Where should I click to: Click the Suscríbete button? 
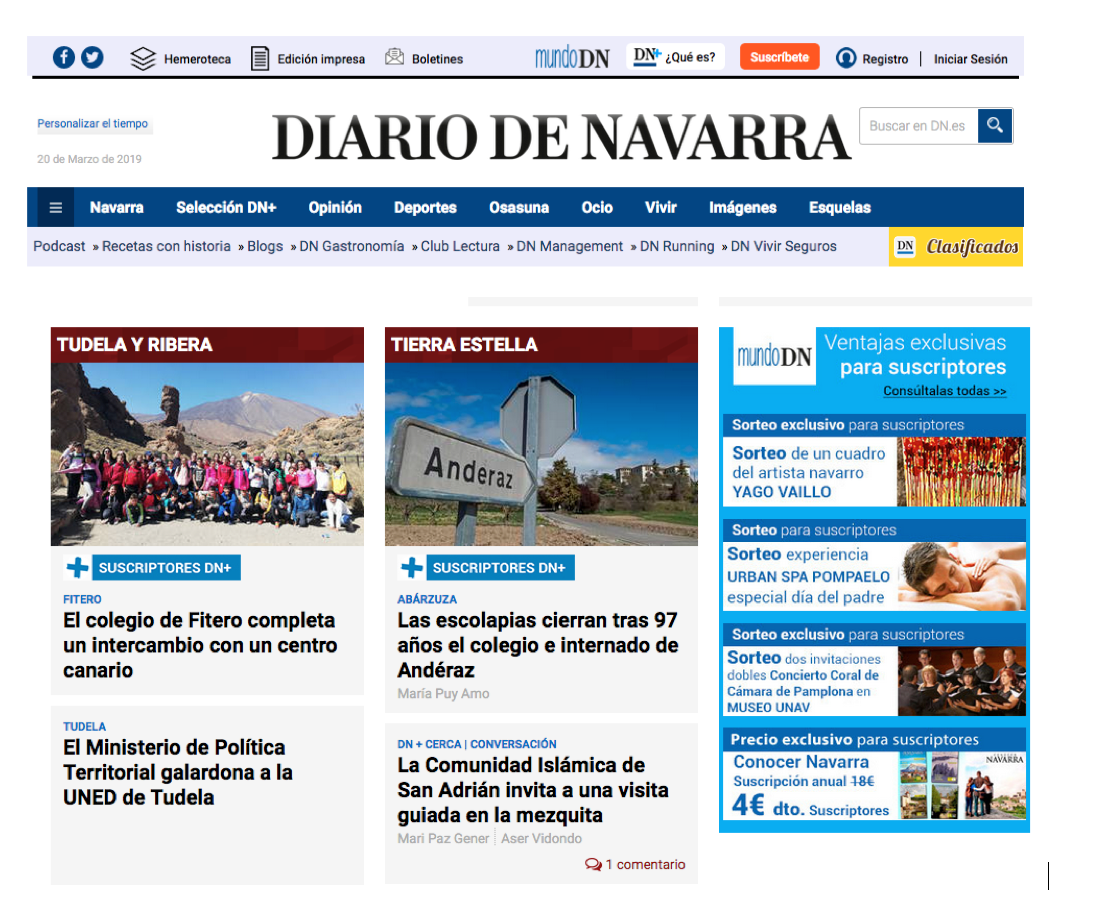[x=779, y=57]
